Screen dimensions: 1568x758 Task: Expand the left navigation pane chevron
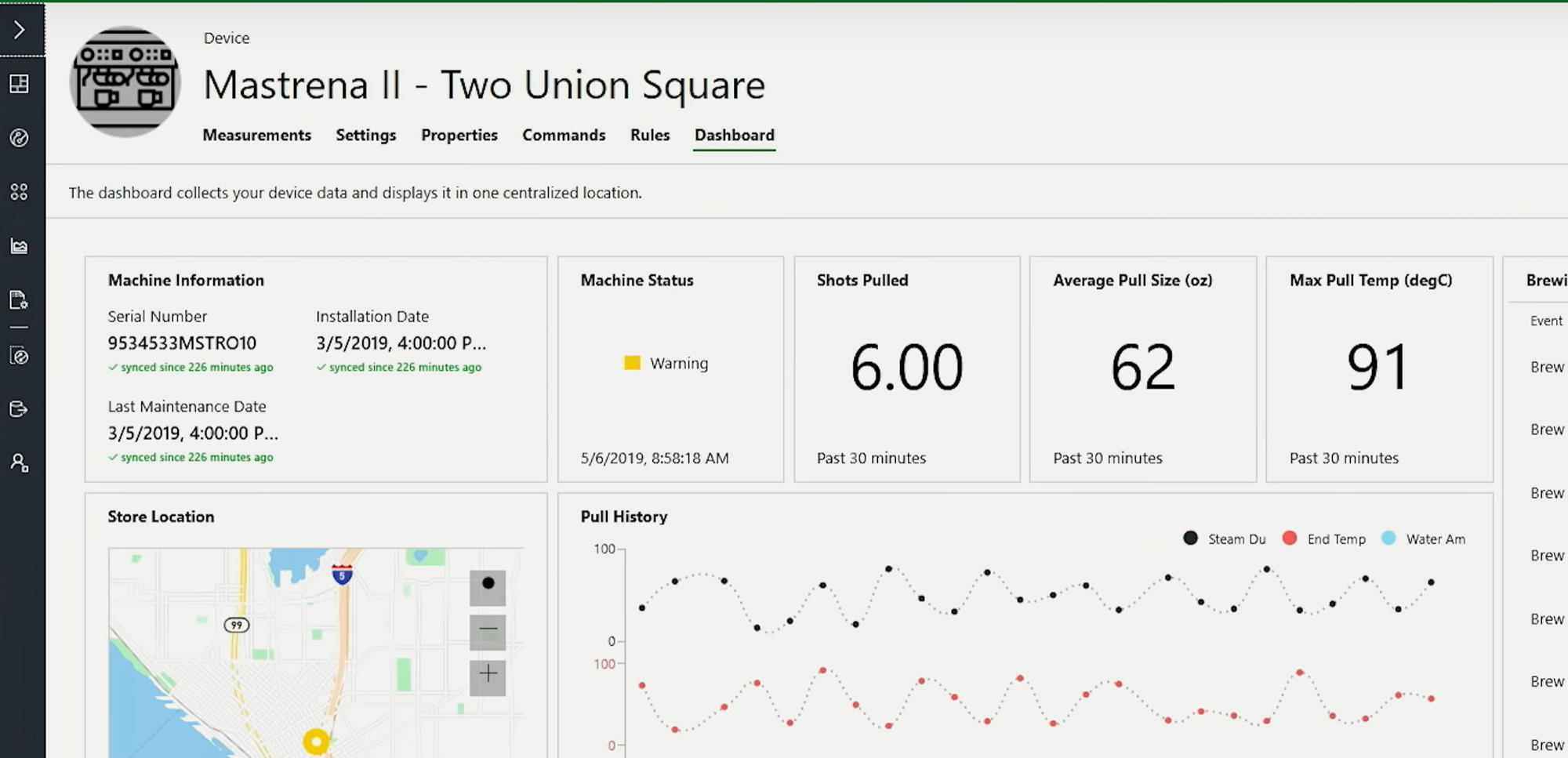20,30
